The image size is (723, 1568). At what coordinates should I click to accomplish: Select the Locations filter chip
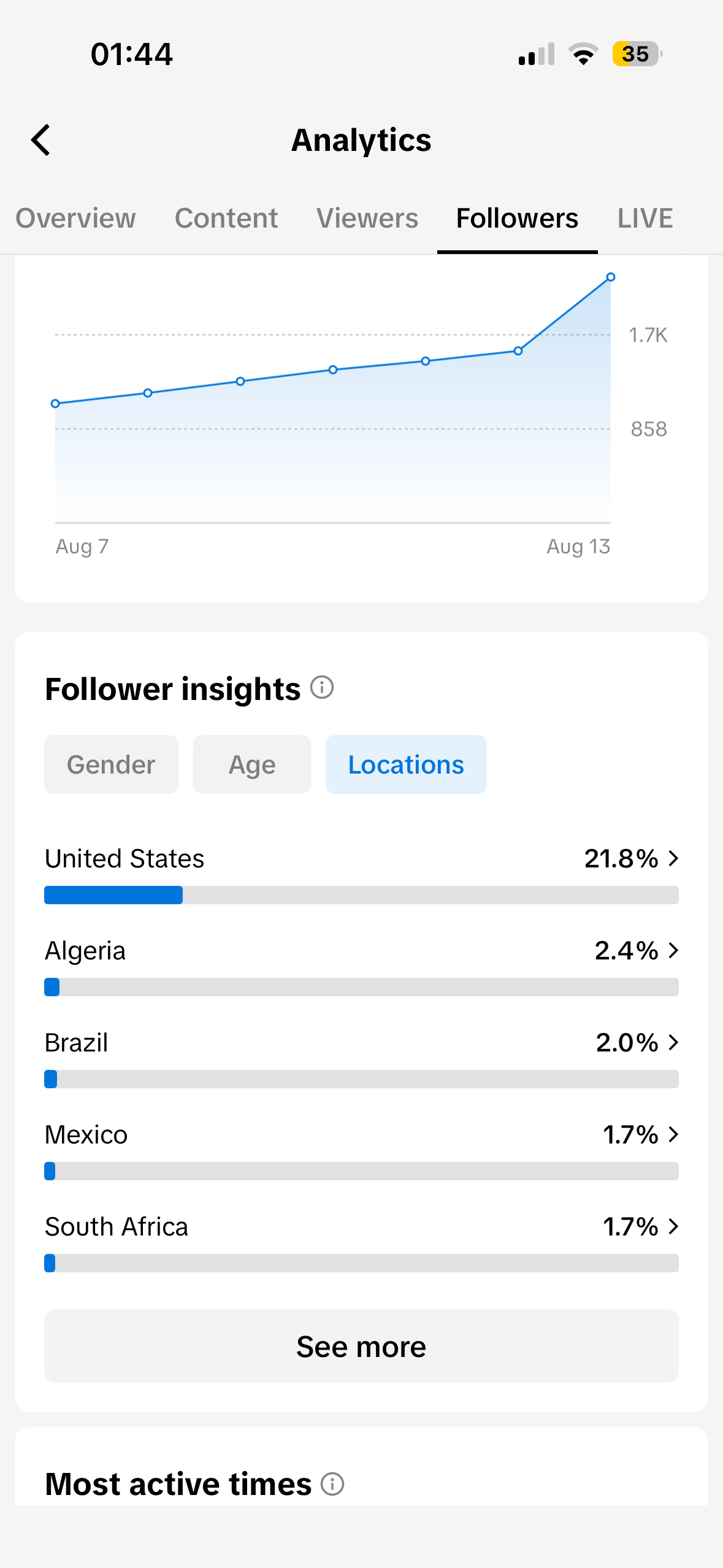click(406, 764)
